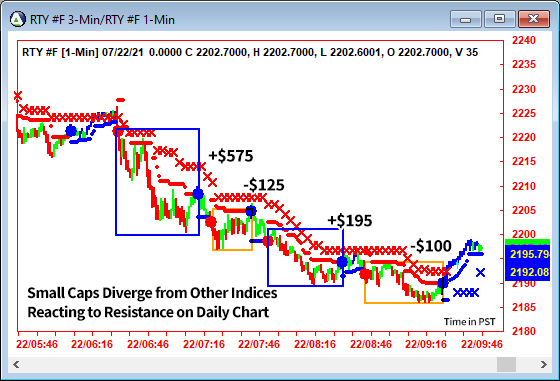Close the RTY #F chart window
The height and width of the screenshot is (381, 560).
point(534,19)
